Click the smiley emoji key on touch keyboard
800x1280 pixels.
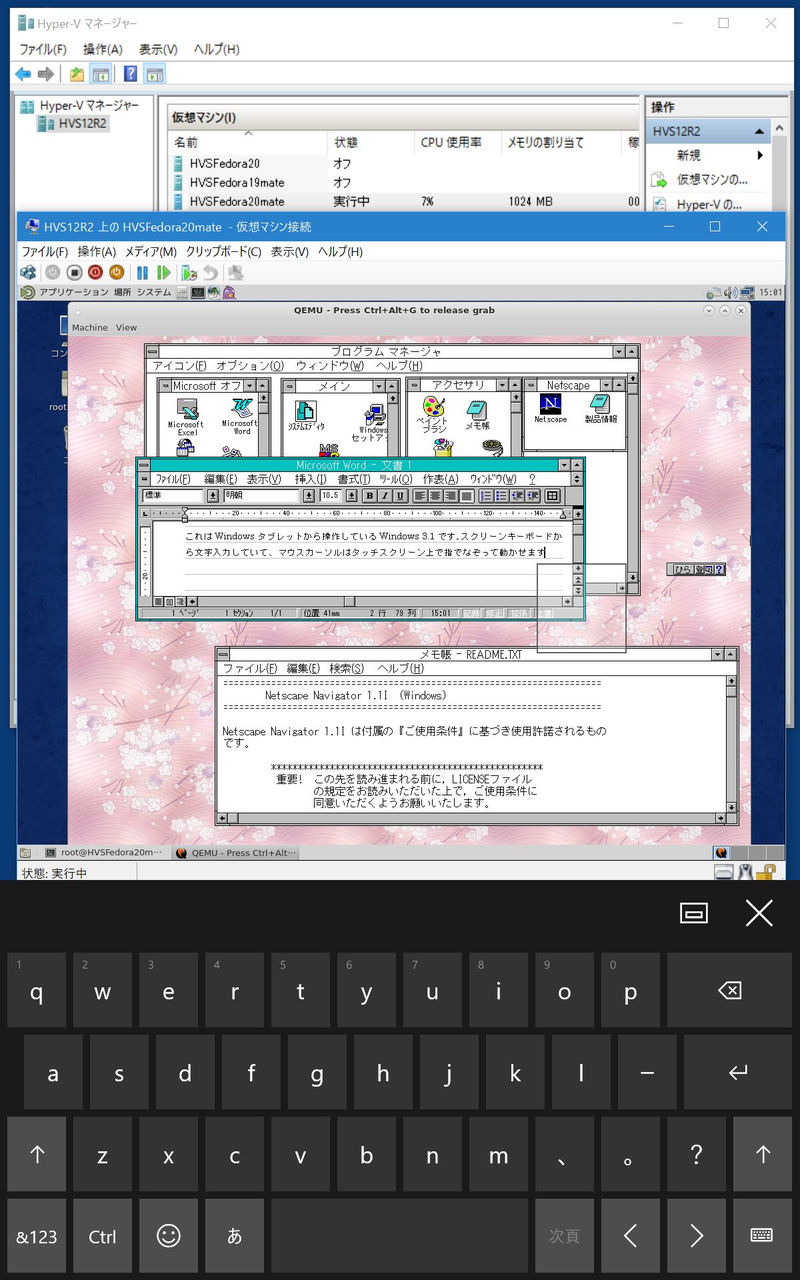[x=169, y=1236]
